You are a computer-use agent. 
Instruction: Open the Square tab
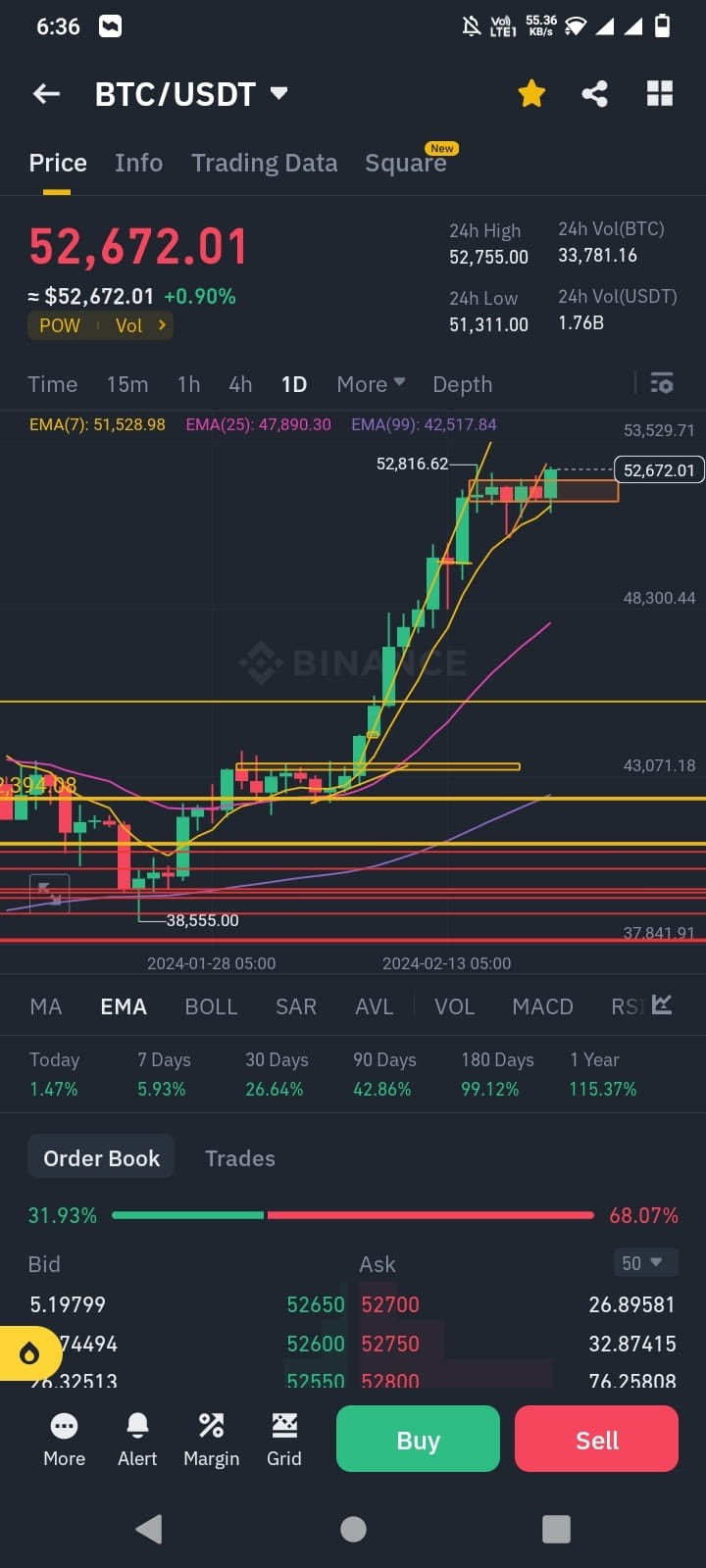click(405, 163)
